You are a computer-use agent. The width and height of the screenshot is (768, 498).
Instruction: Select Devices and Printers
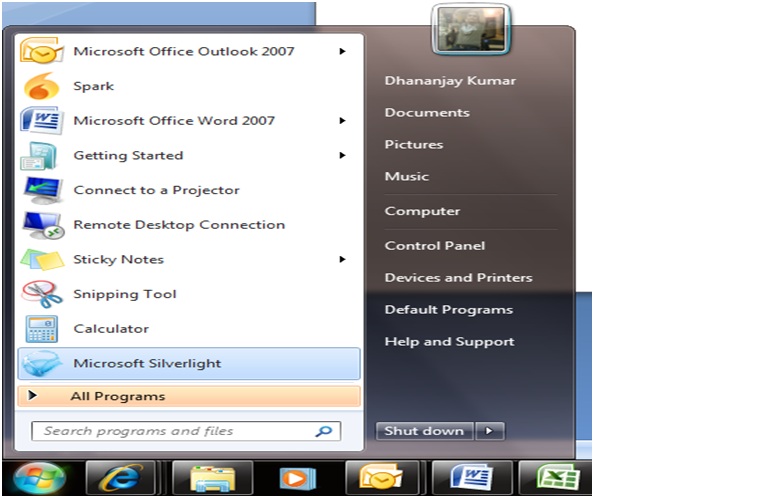[x=458, y=277]
